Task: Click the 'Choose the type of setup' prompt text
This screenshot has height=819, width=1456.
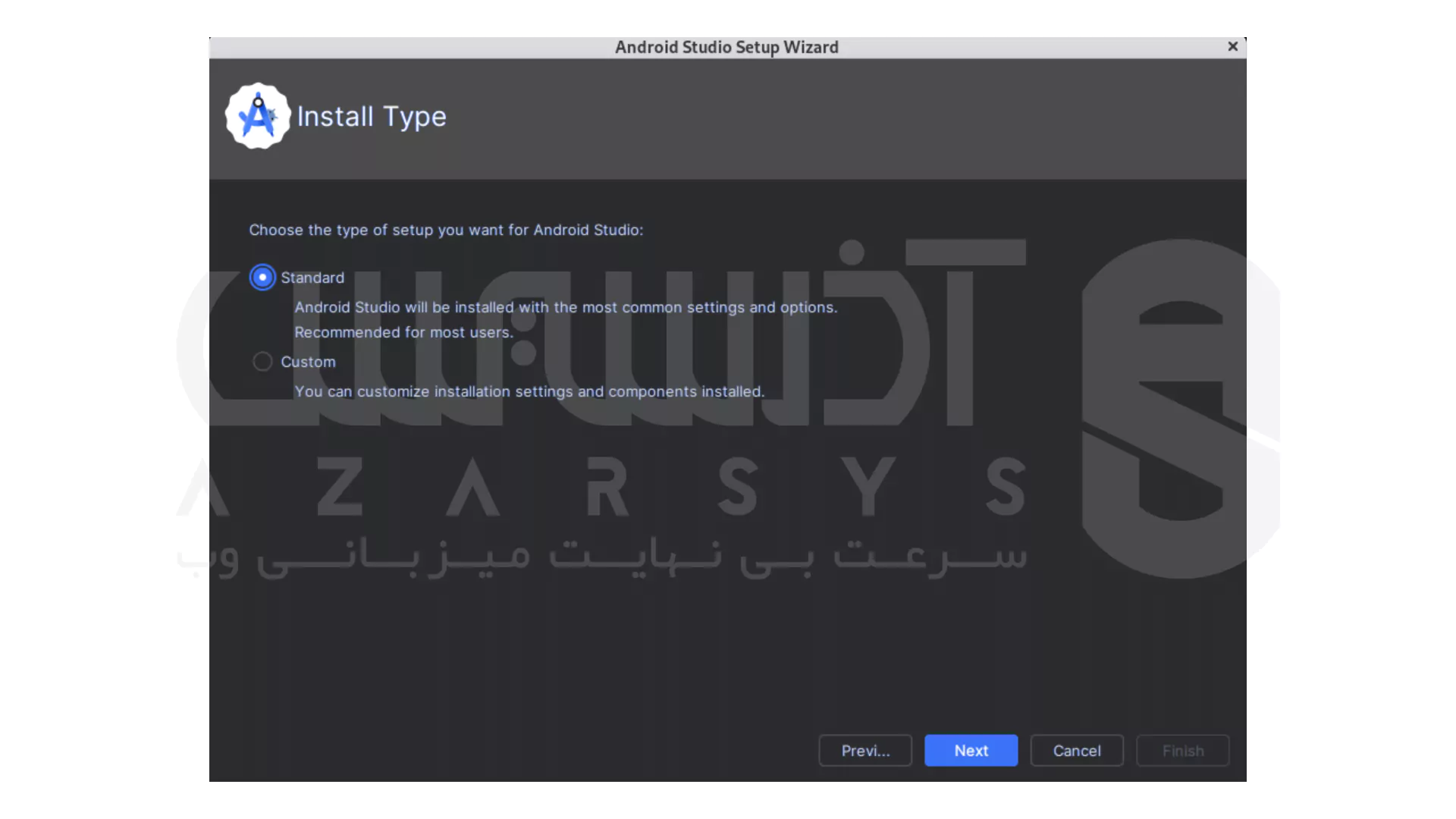Action: pos(446,230)
